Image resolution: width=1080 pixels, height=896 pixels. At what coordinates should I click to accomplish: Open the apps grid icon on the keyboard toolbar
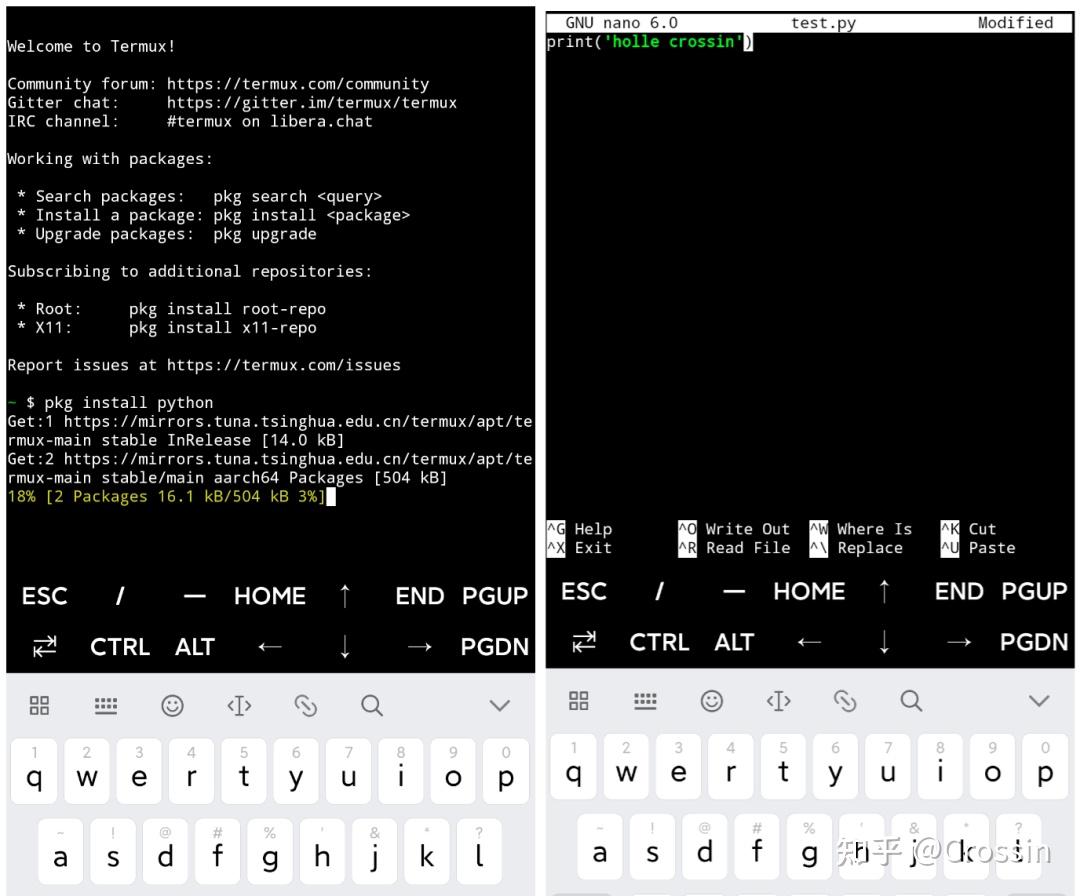pyautogui.click(x=39, y=705)
